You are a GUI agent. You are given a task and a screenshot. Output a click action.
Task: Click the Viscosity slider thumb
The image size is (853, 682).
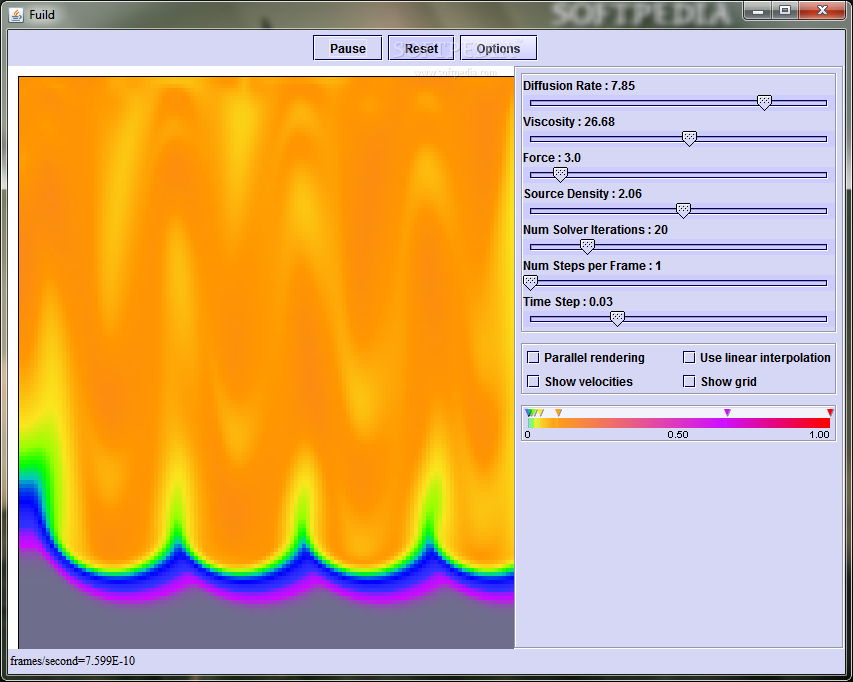tap(689, 138)
